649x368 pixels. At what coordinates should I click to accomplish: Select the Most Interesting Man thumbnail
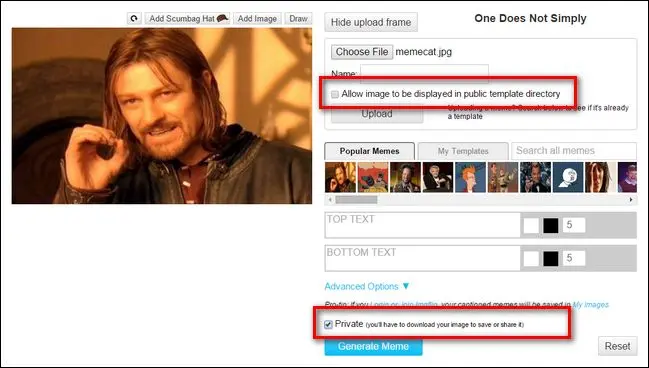tap(437, 177)
